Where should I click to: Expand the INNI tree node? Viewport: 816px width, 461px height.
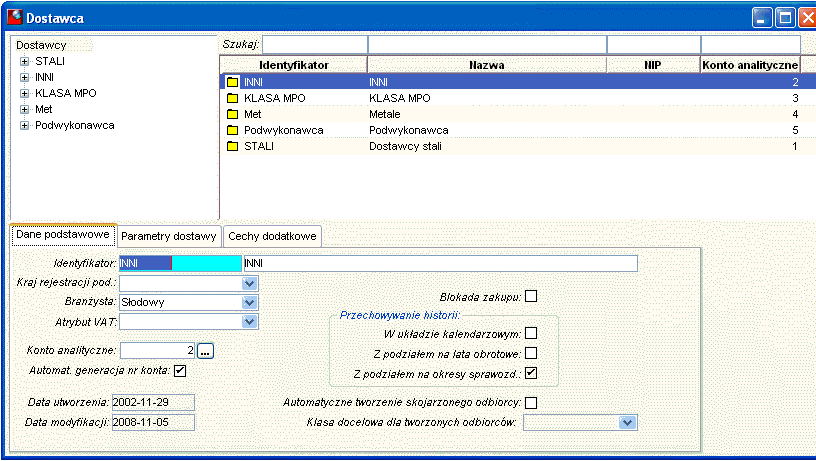(x=24, y=78)
